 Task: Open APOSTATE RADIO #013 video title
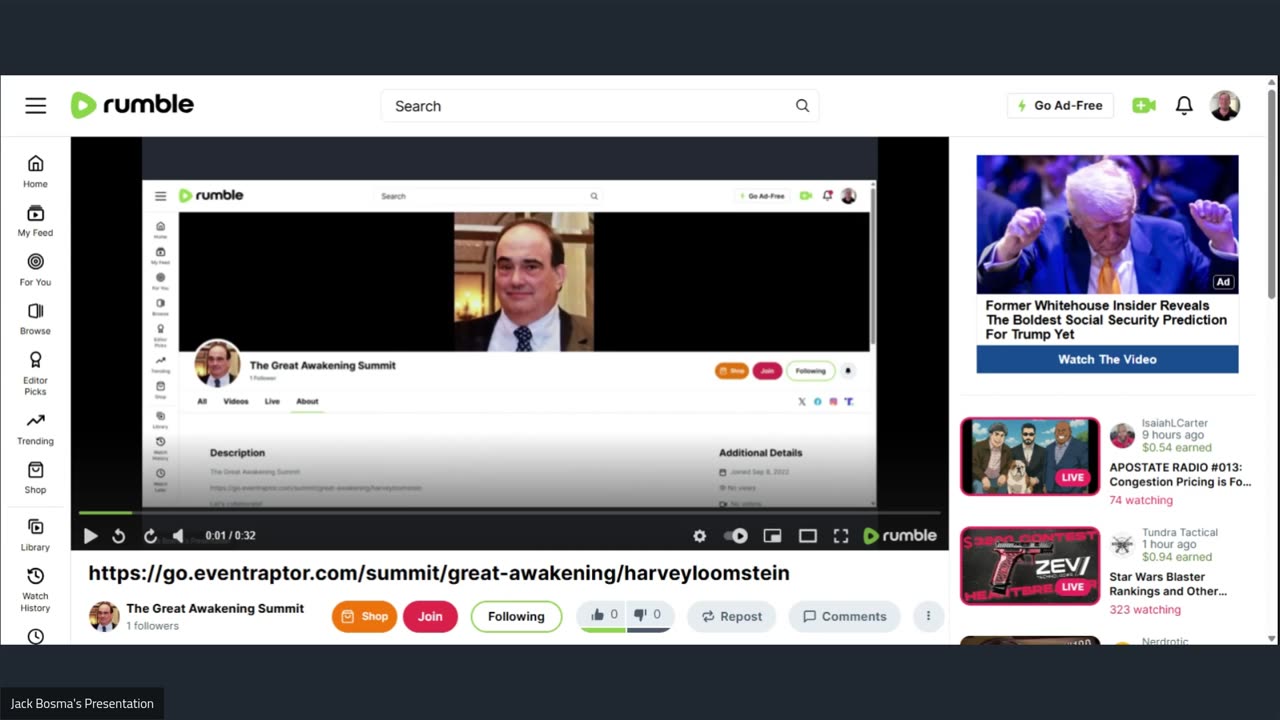(x=1180, y=474)
